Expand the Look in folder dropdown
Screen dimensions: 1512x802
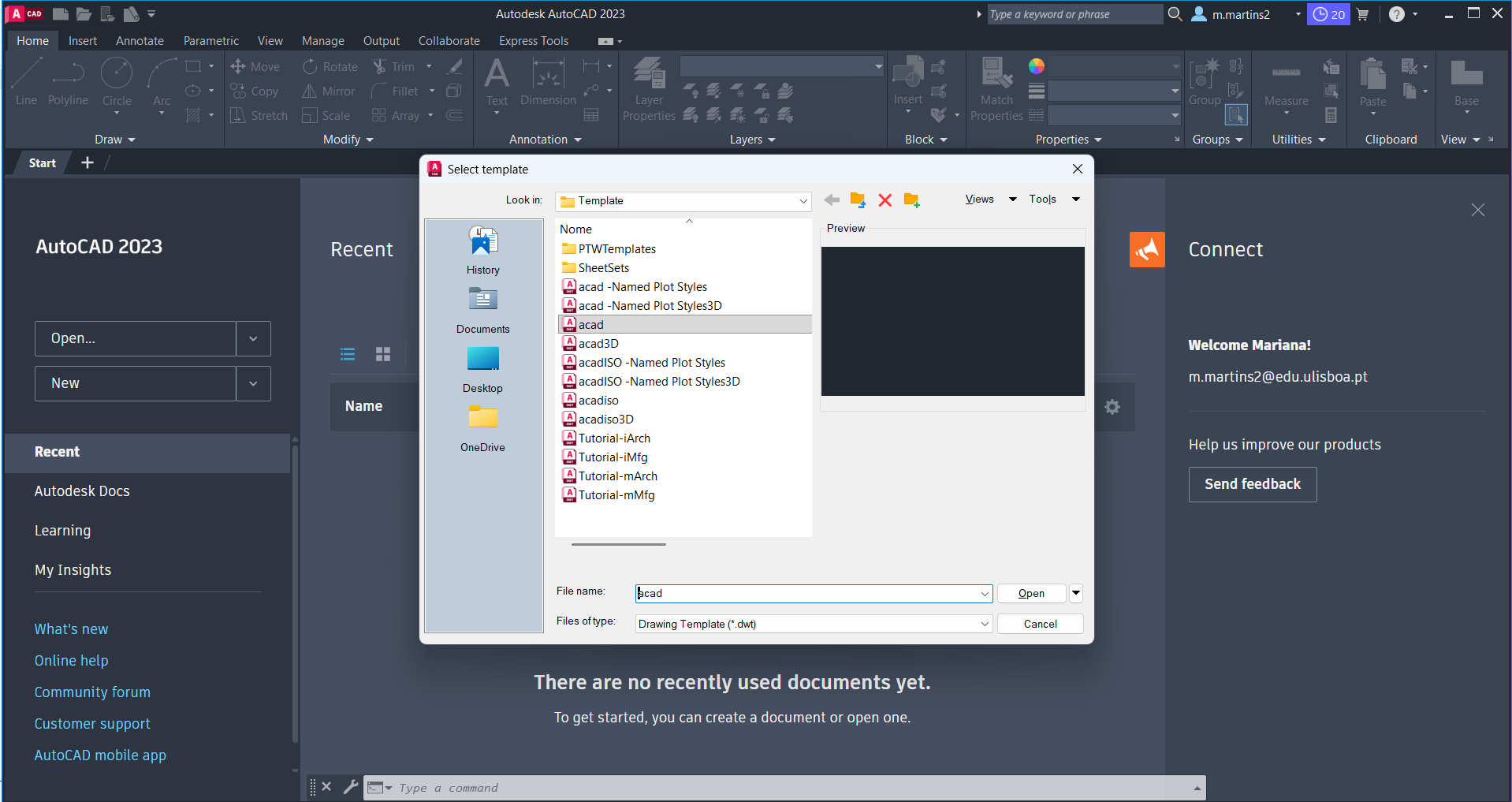803,201
